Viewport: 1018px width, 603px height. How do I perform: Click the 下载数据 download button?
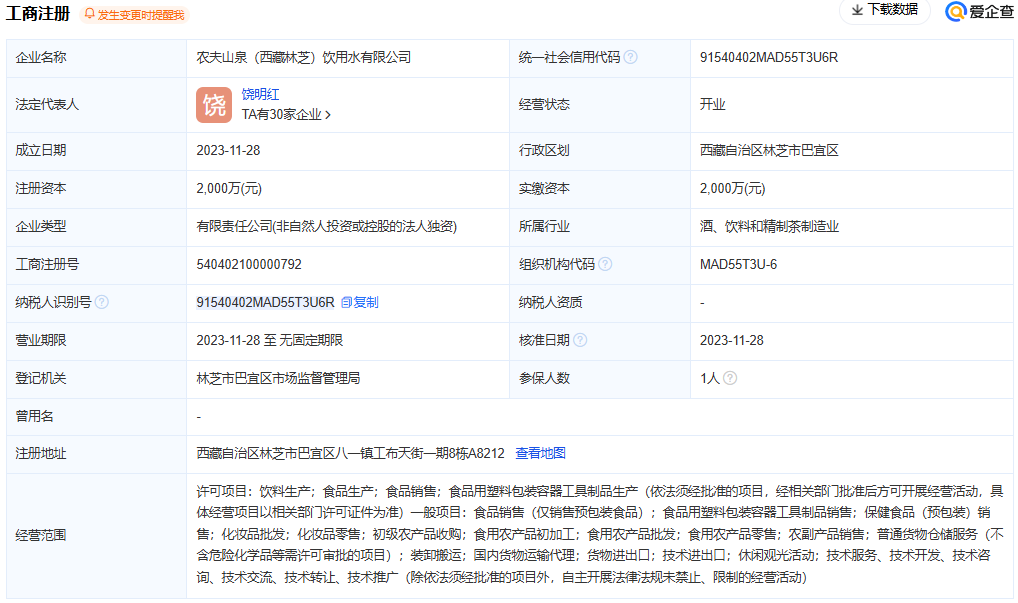pos(884,10)
